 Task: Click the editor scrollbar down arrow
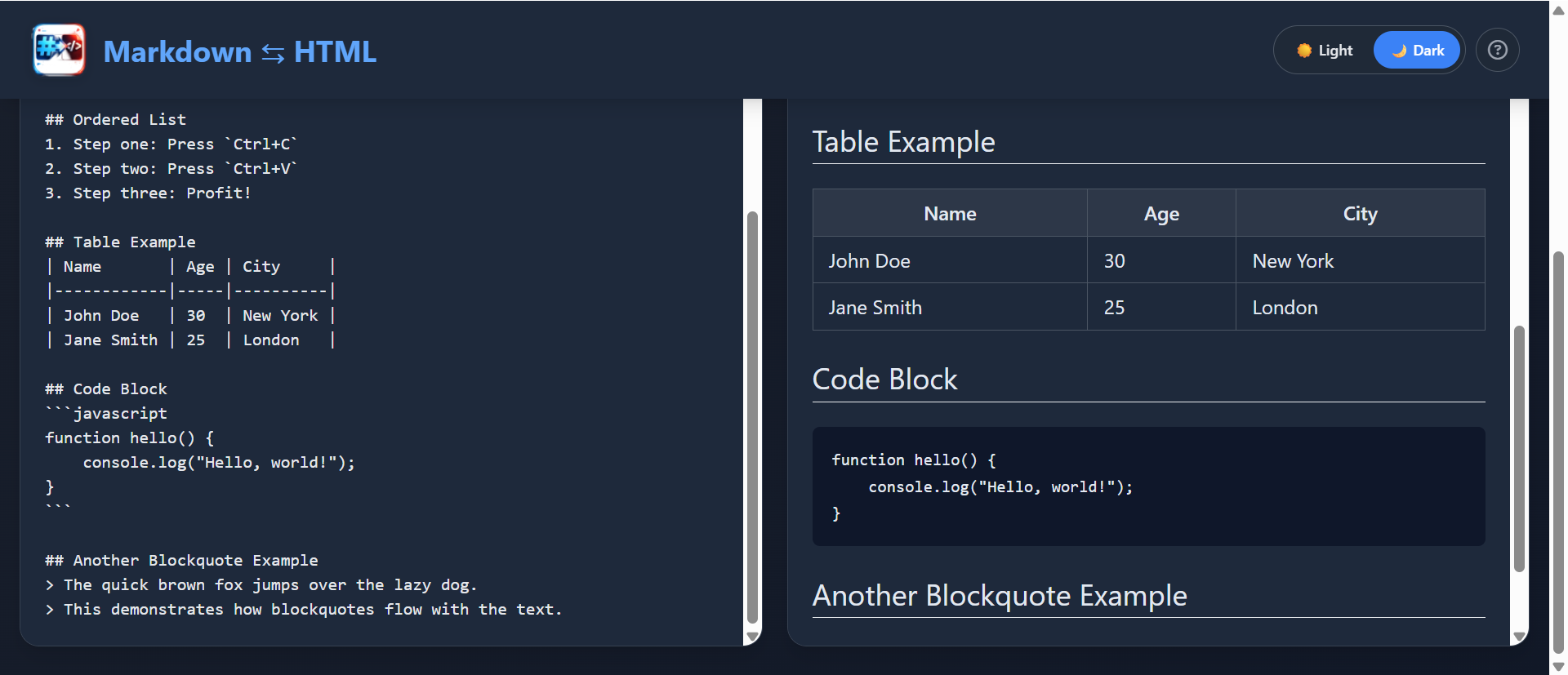tap(753, 637)
